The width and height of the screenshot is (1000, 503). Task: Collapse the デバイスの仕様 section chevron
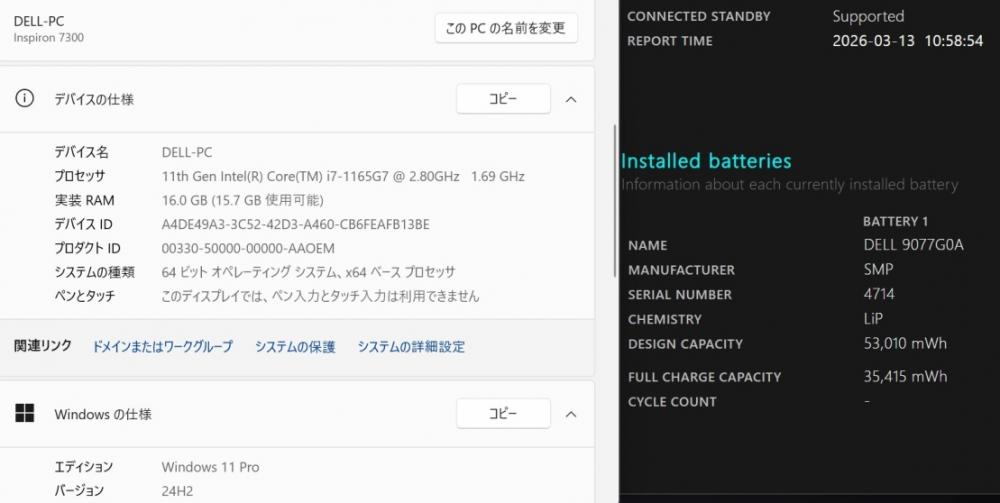(x=571, y=99)
